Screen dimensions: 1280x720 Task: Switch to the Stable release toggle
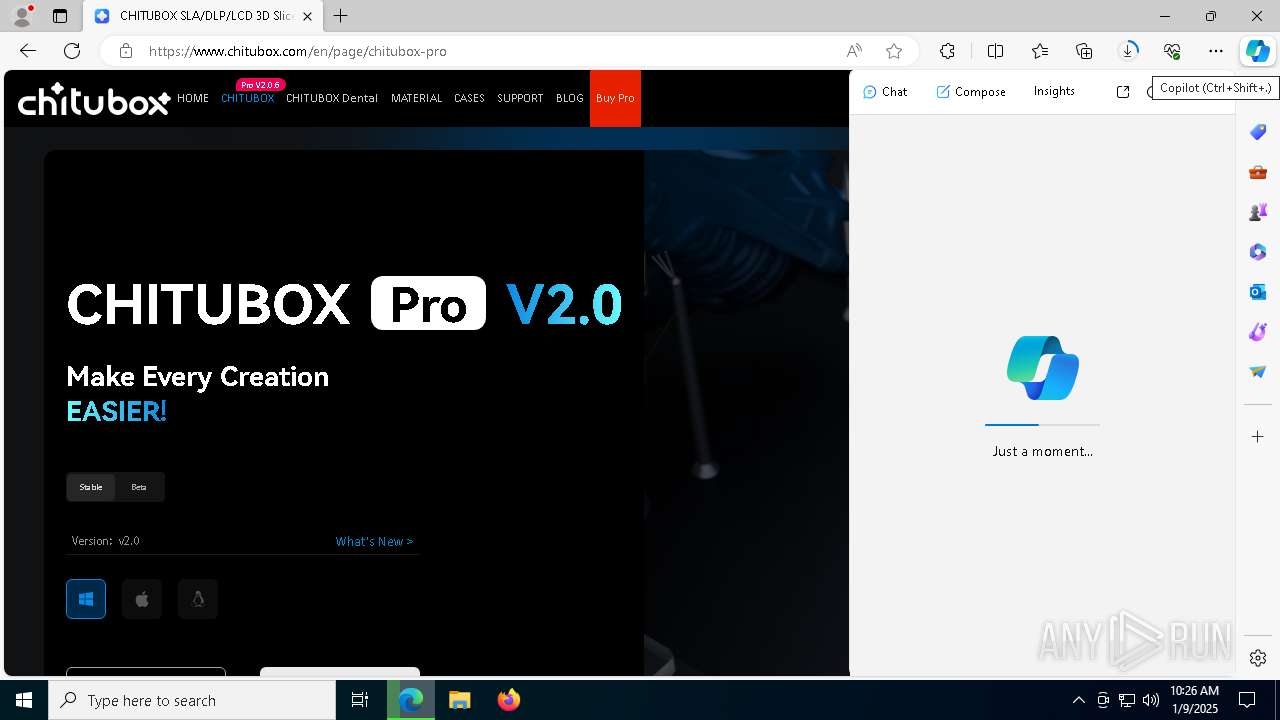pyautogui.click(x=91, y=487)
